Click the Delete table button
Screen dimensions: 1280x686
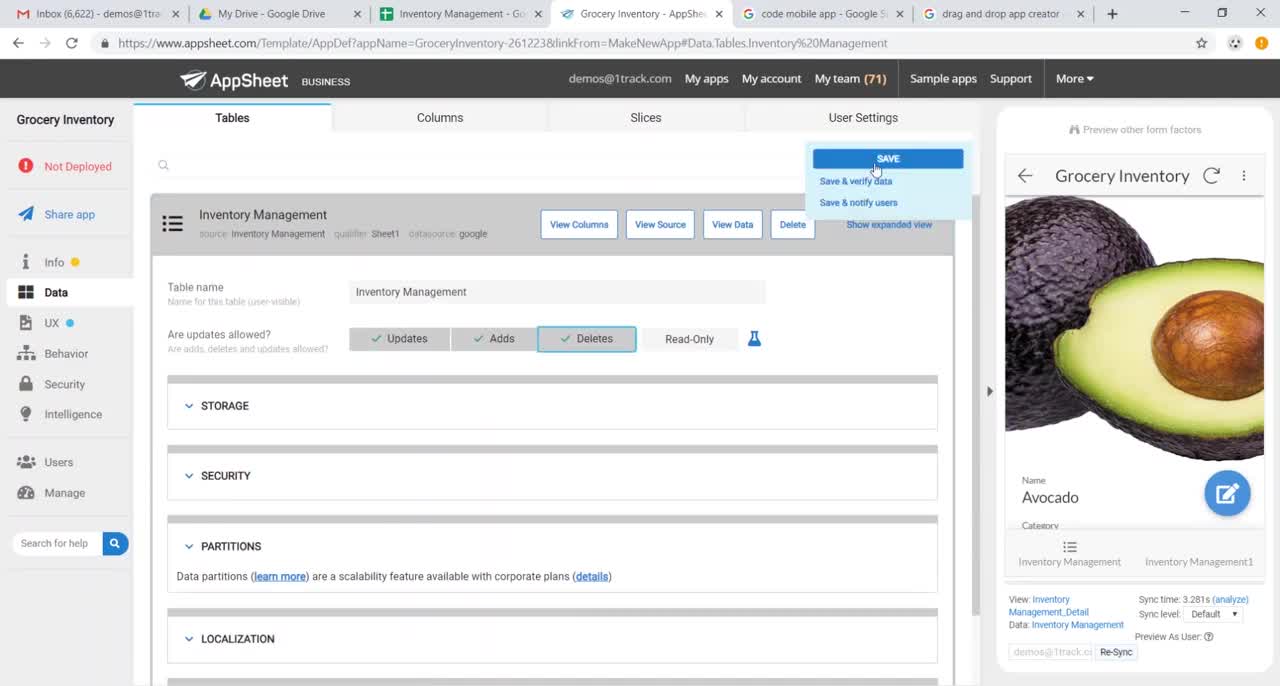coord(793,224)
